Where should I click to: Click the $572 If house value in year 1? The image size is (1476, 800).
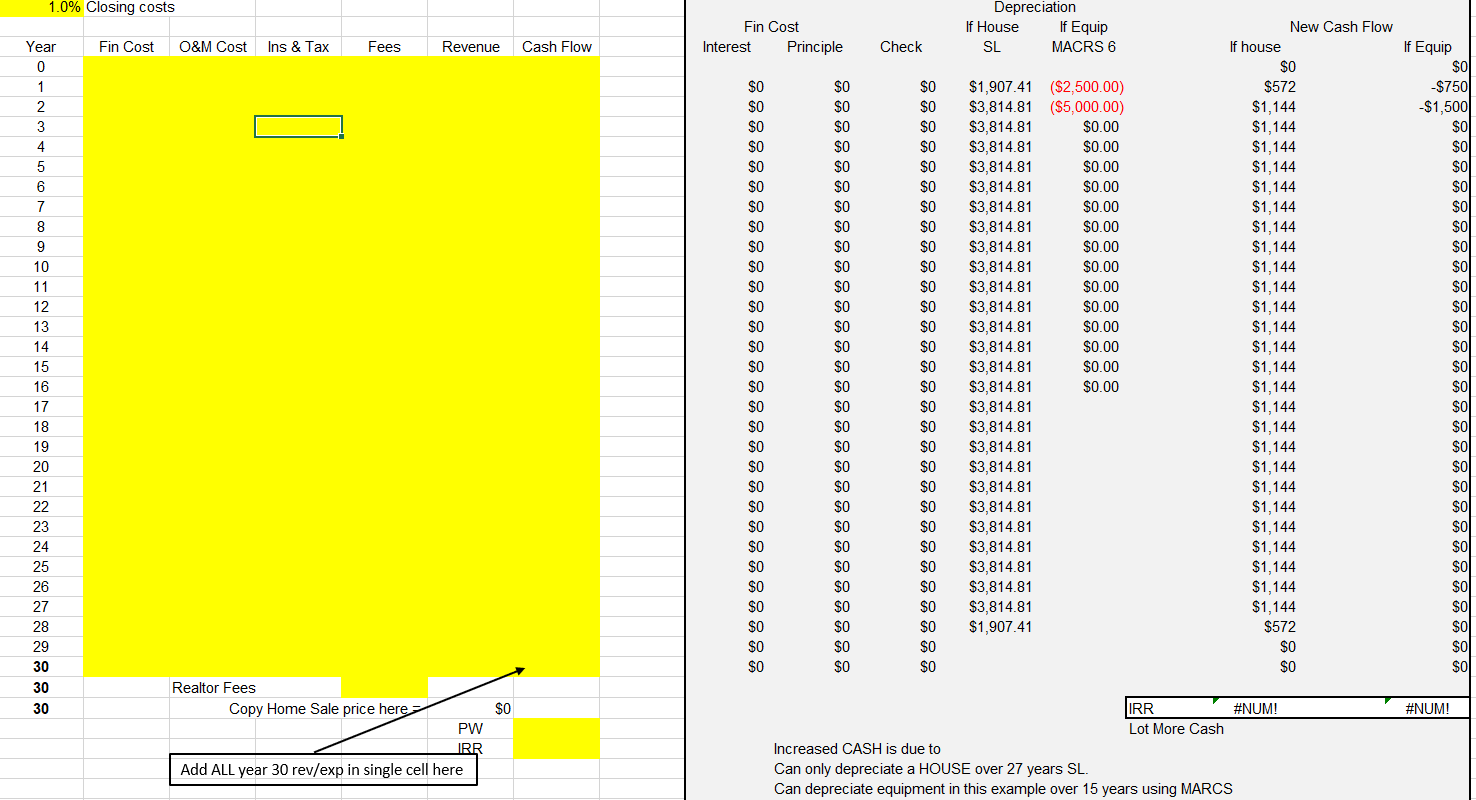click(x=1280, y=87)
